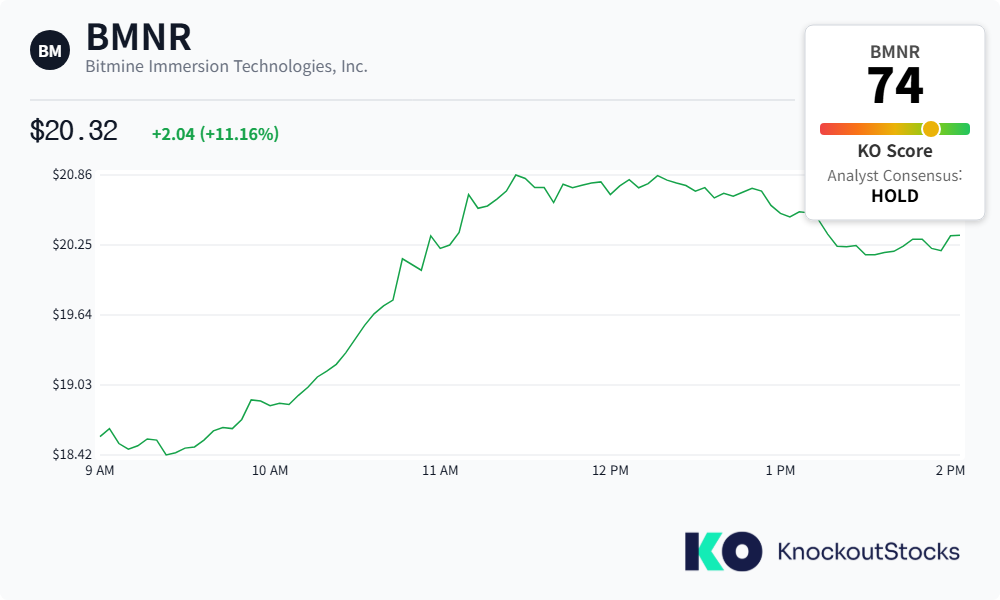
Task: Click the BMNR ticker heading
Action: pos(138,37)
